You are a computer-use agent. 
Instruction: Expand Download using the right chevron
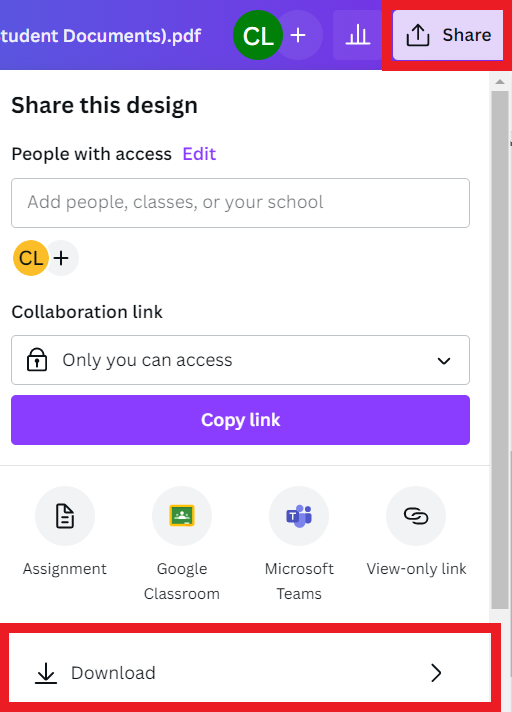pyautogui.click(x=436, y=673)
